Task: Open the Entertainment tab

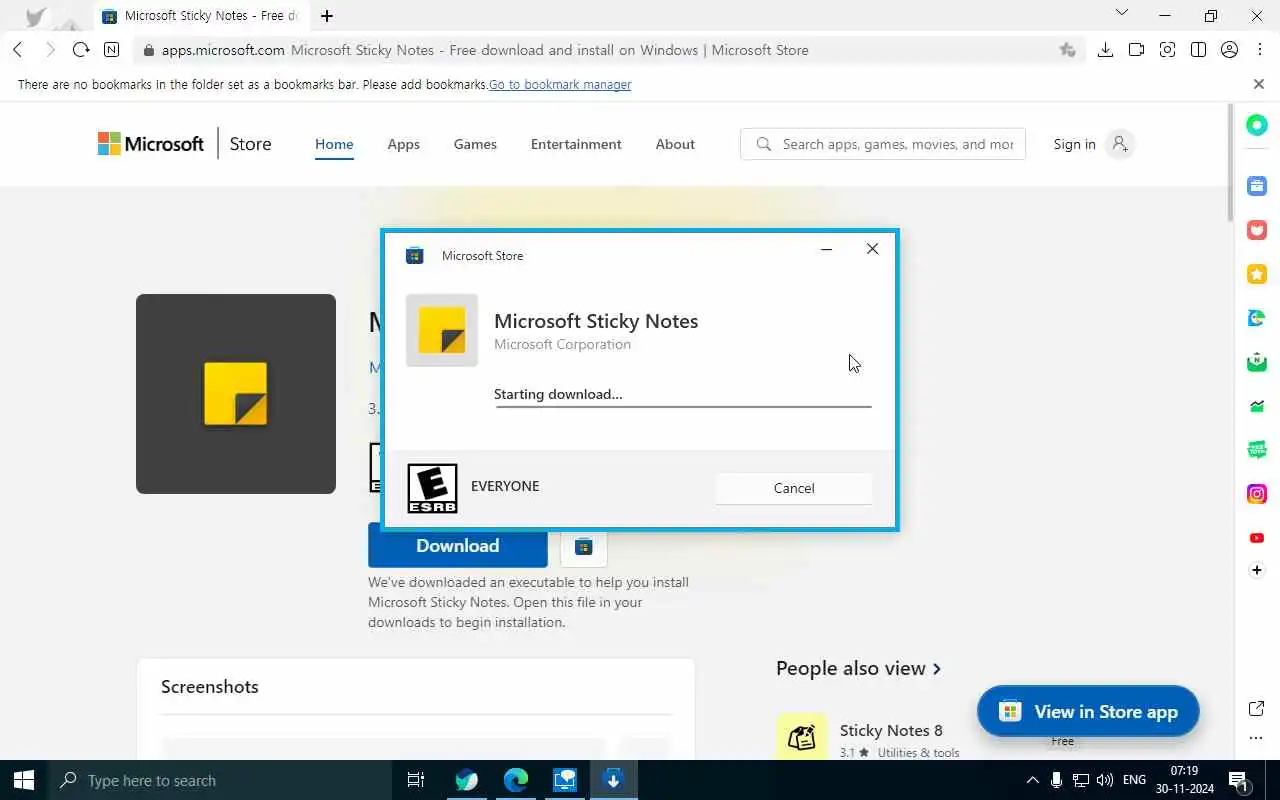Action: pyautogui.click(x=576, y=144)
